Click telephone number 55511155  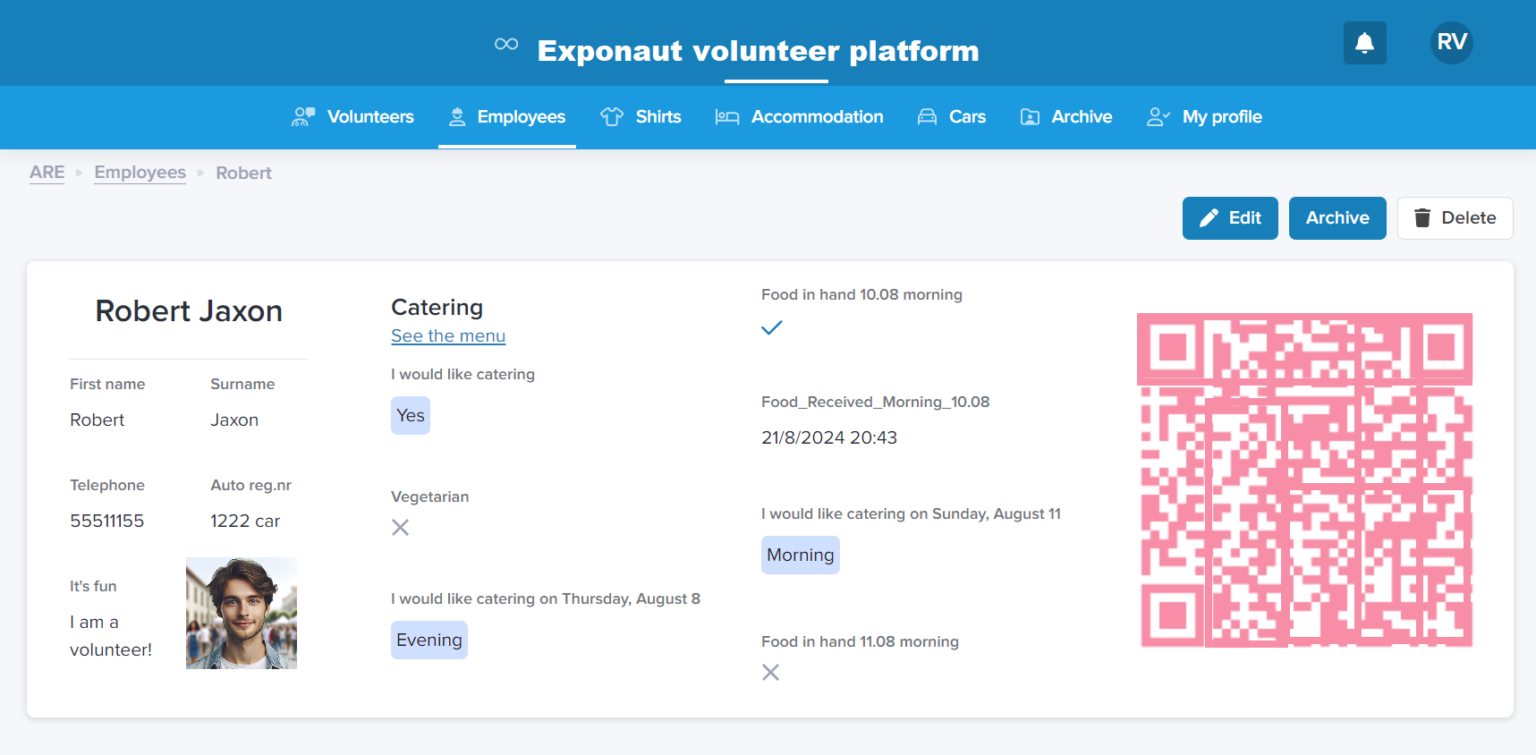click(x=107, y=521)
